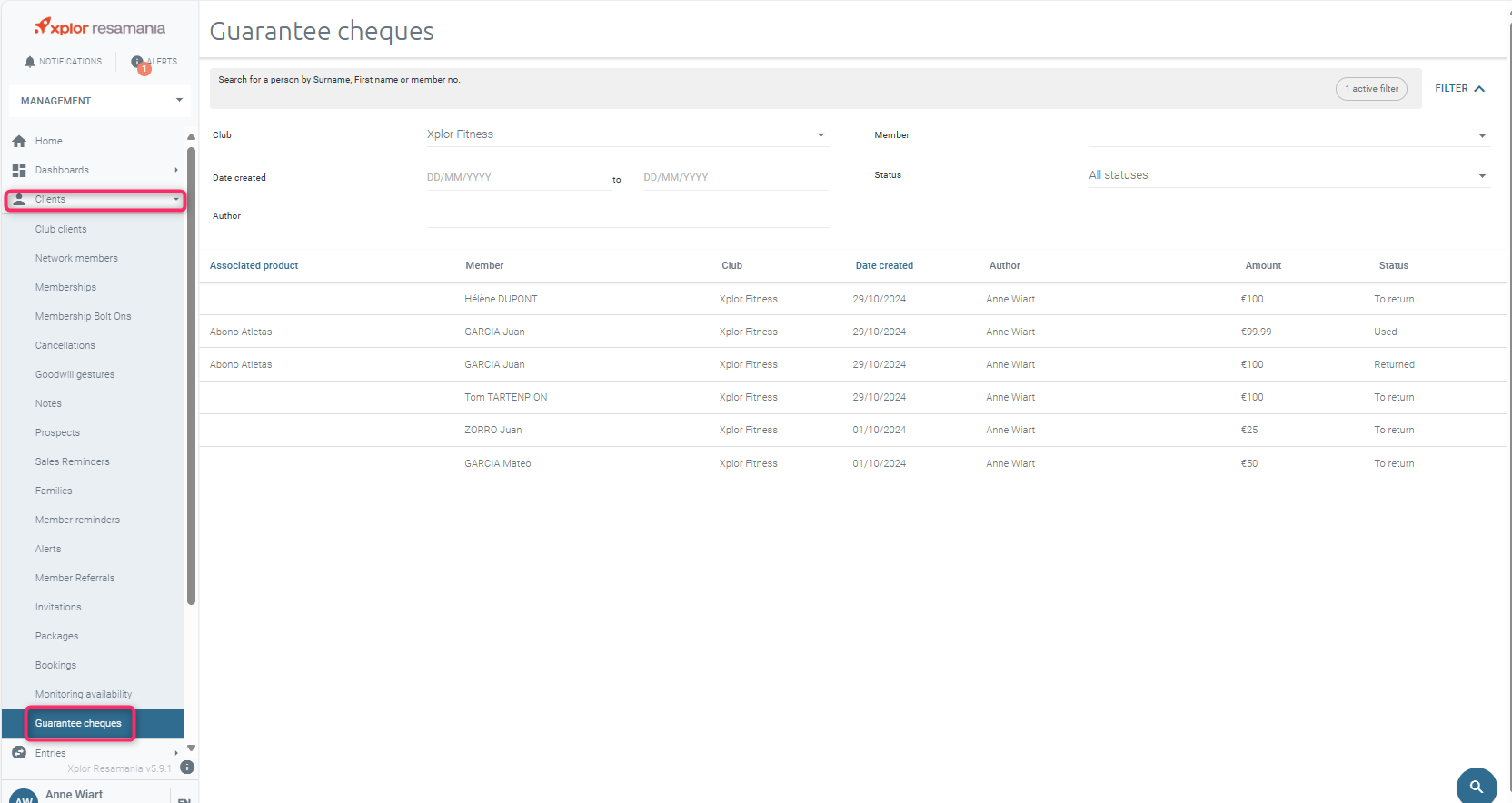Sort by Date created column header
This screenshot has height=803, width=1512.
click(x=884, y=265)
